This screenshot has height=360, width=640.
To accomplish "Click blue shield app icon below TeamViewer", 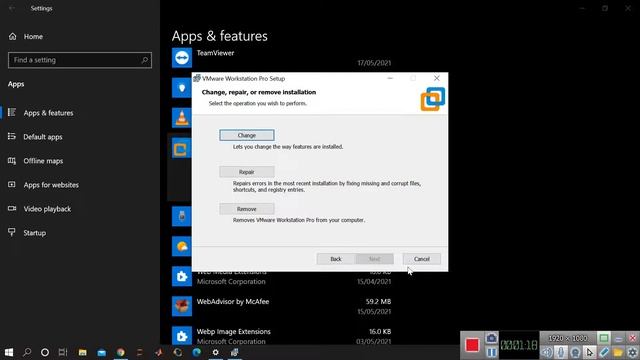I will 182,88.
